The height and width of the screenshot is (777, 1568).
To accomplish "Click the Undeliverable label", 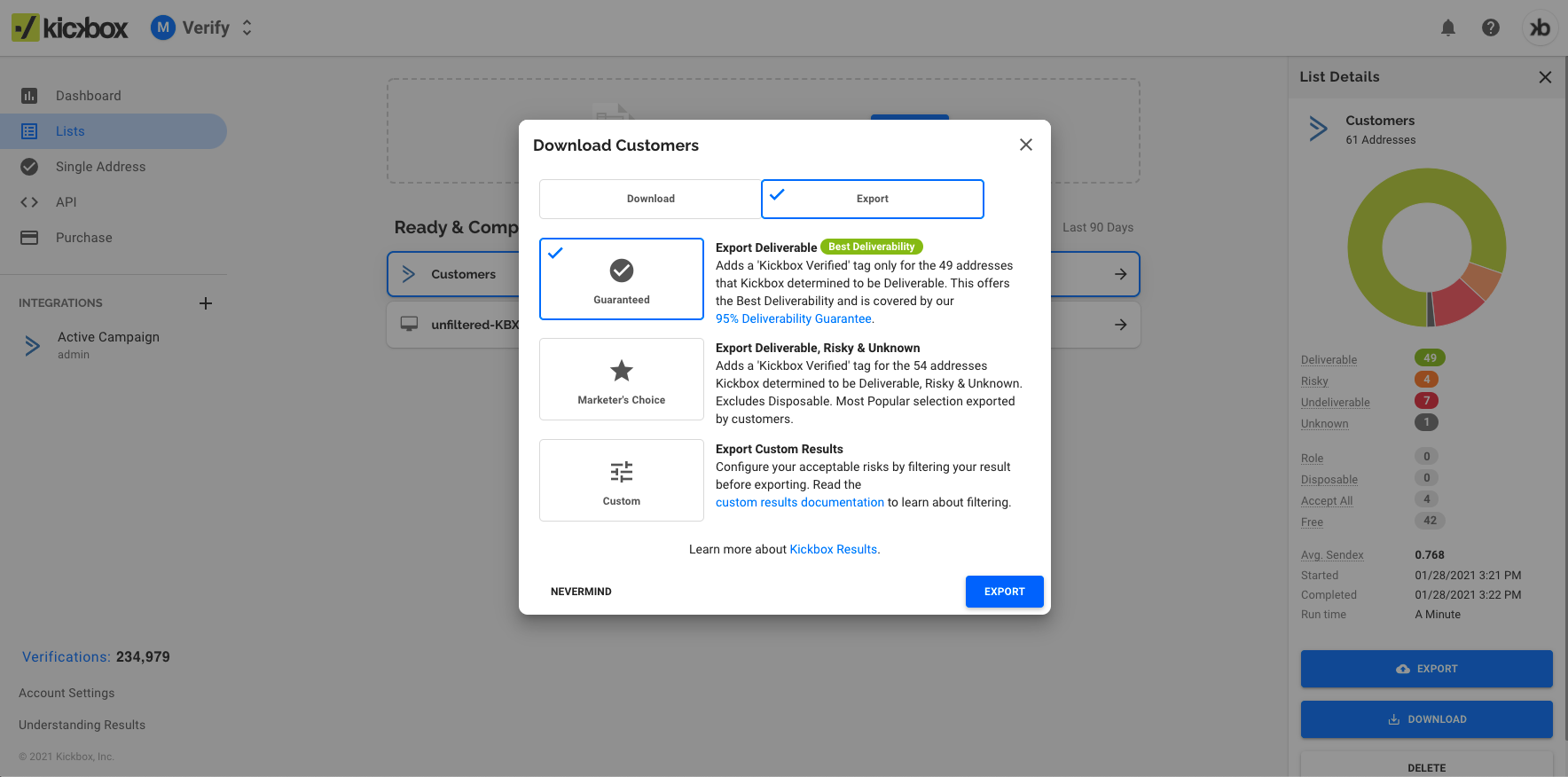I will (x=1336, y=402).
